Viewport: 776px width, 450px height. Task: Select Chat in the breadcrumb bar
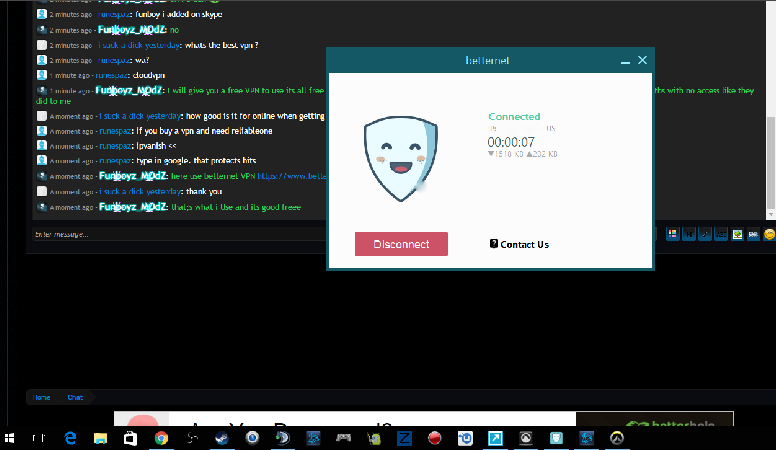[75, 398]
